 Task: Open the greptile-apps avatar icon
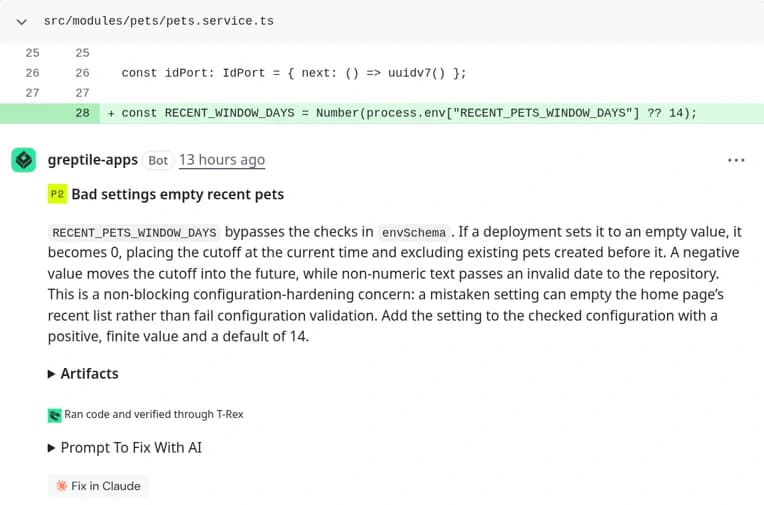[23, 160]
